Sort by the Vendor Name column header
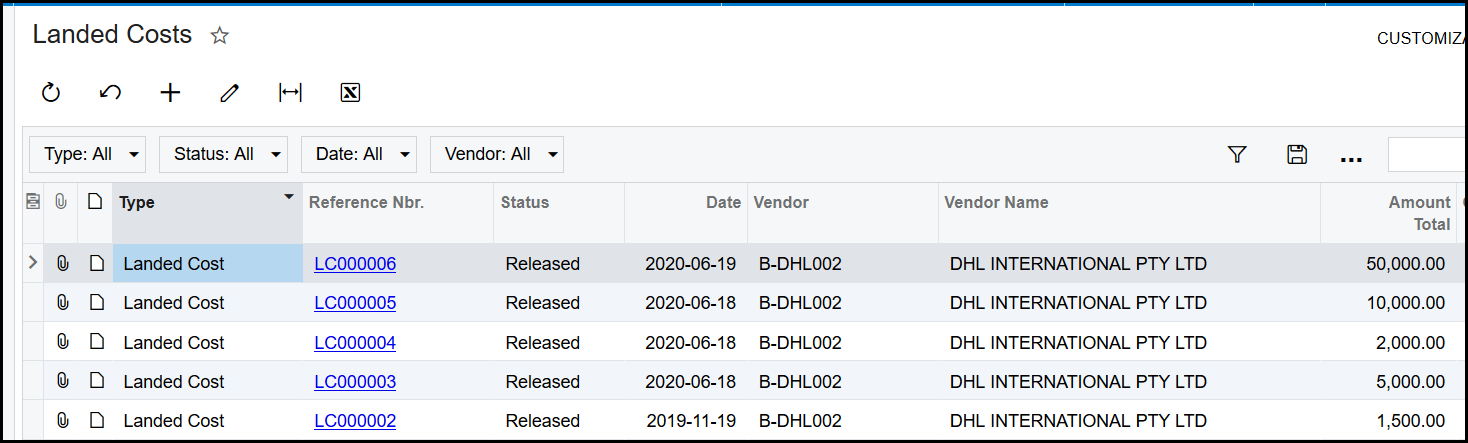 [996, 202]
